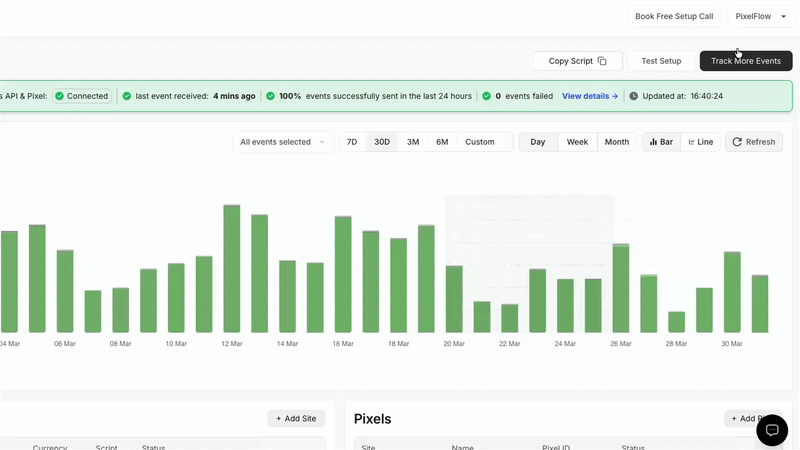This screenshot has height=450, width=800.
Task: Click the clock icon beside Updated at
Action: [633, 96]
